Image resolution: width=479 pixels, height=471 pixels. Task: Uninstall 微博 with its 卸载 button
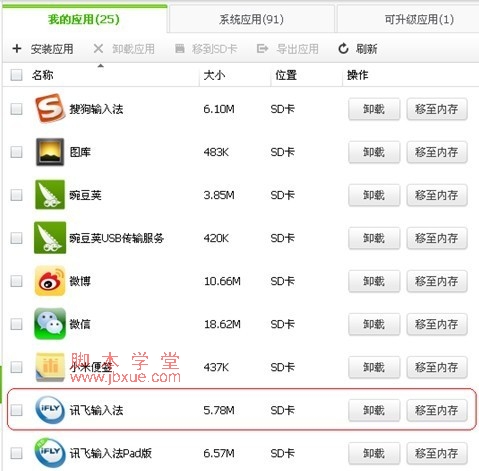374,281
